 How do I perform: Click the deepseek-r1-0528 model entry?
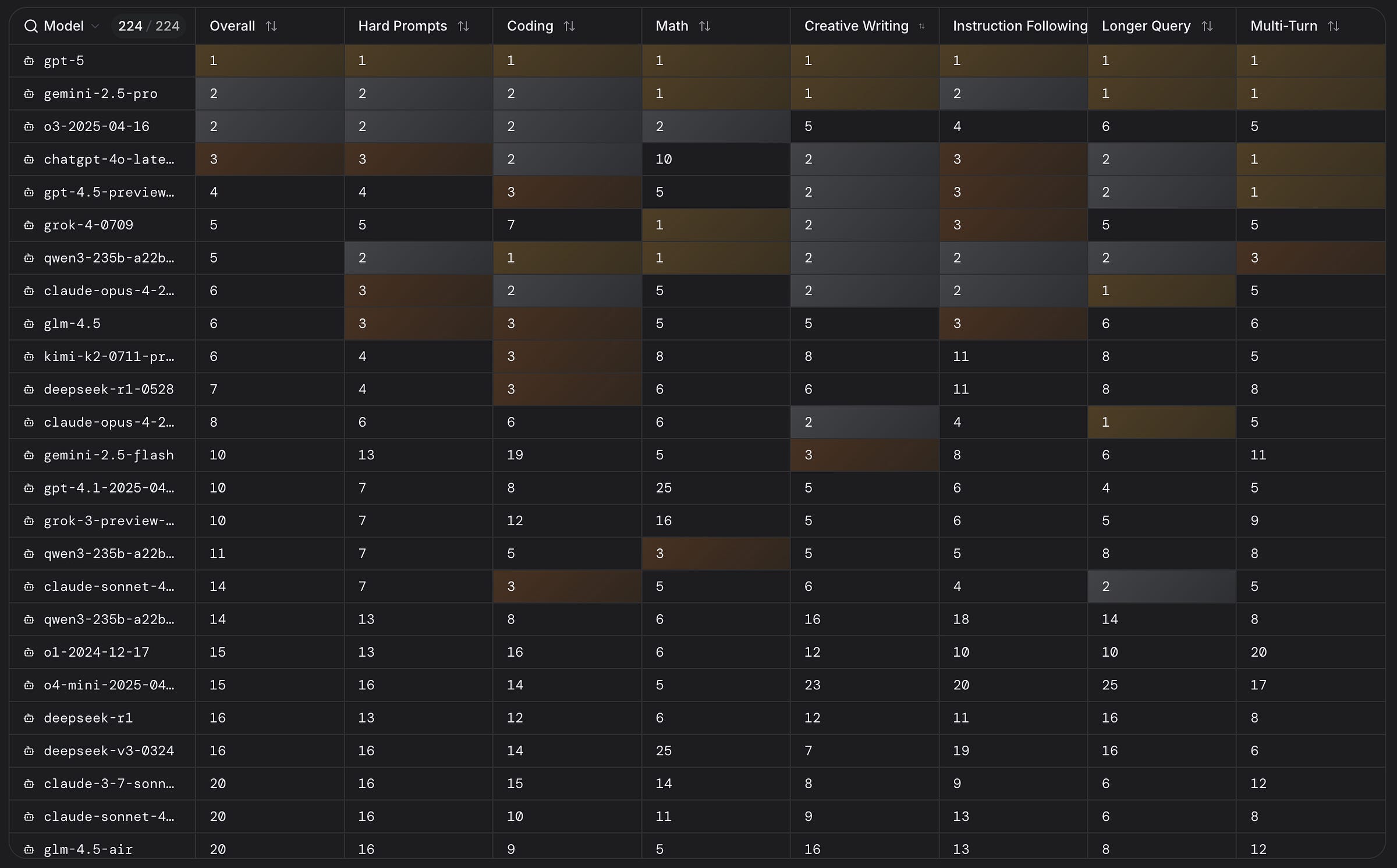(x=108, y=389)
